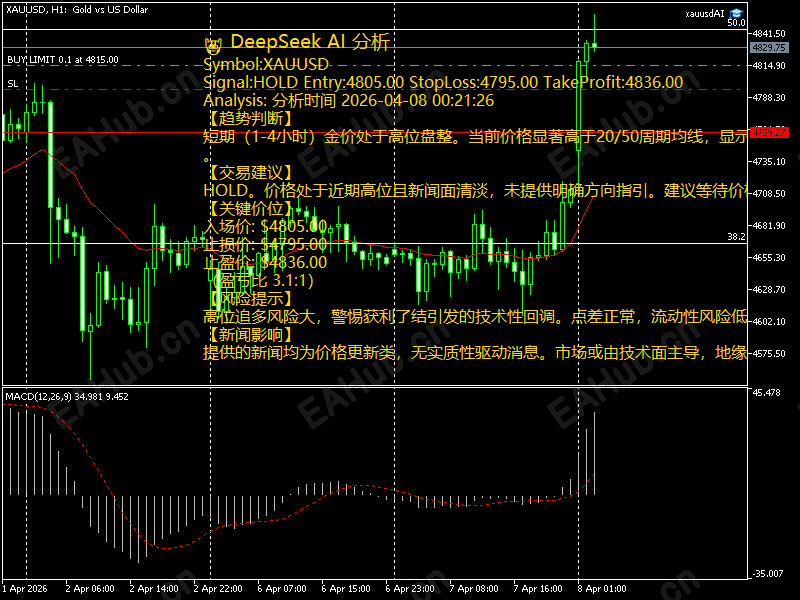Click the 38.2 Fibonacci level label
The width and height of the screenshot is (800, 600).
click(x=736, y=237)
